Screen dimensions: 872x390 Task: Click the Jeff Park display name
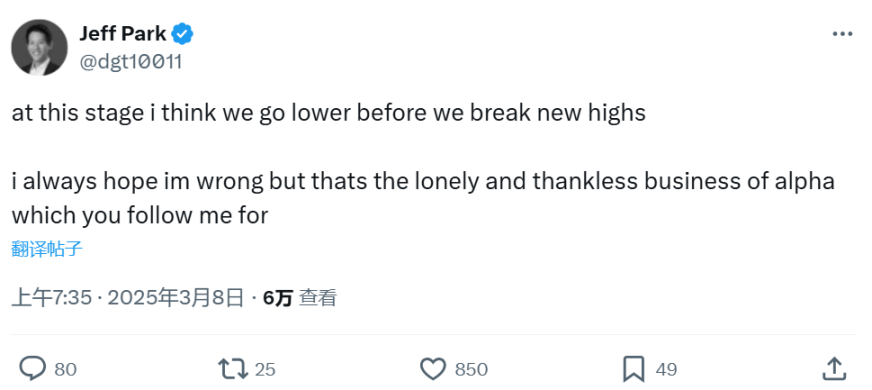[x=122, y=34]
